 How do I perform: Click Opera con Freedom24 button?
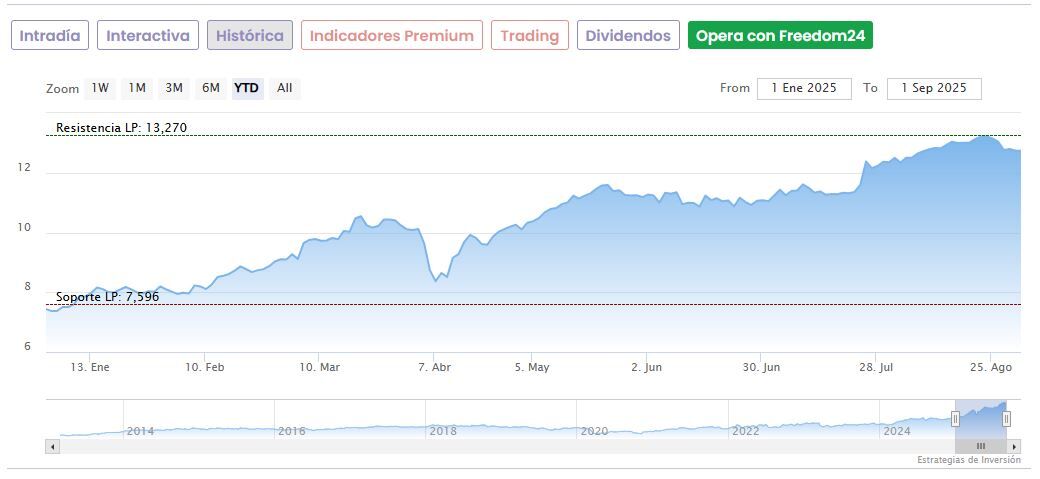pos(780,36)
